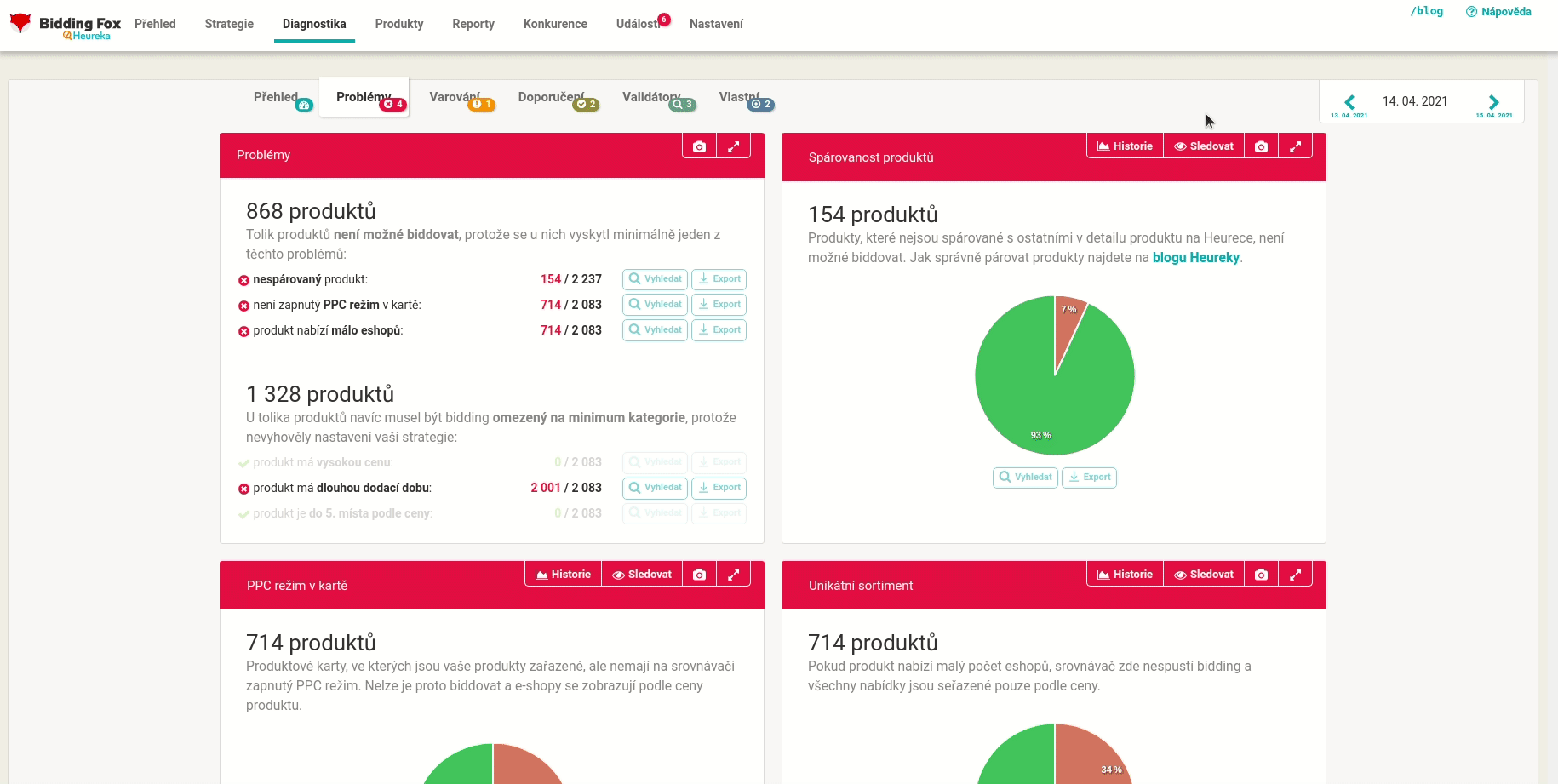The image size is (1558, 784).
Task: Click Vyhledat for nespárovaný produkt
Action: (x=655, y=279)
